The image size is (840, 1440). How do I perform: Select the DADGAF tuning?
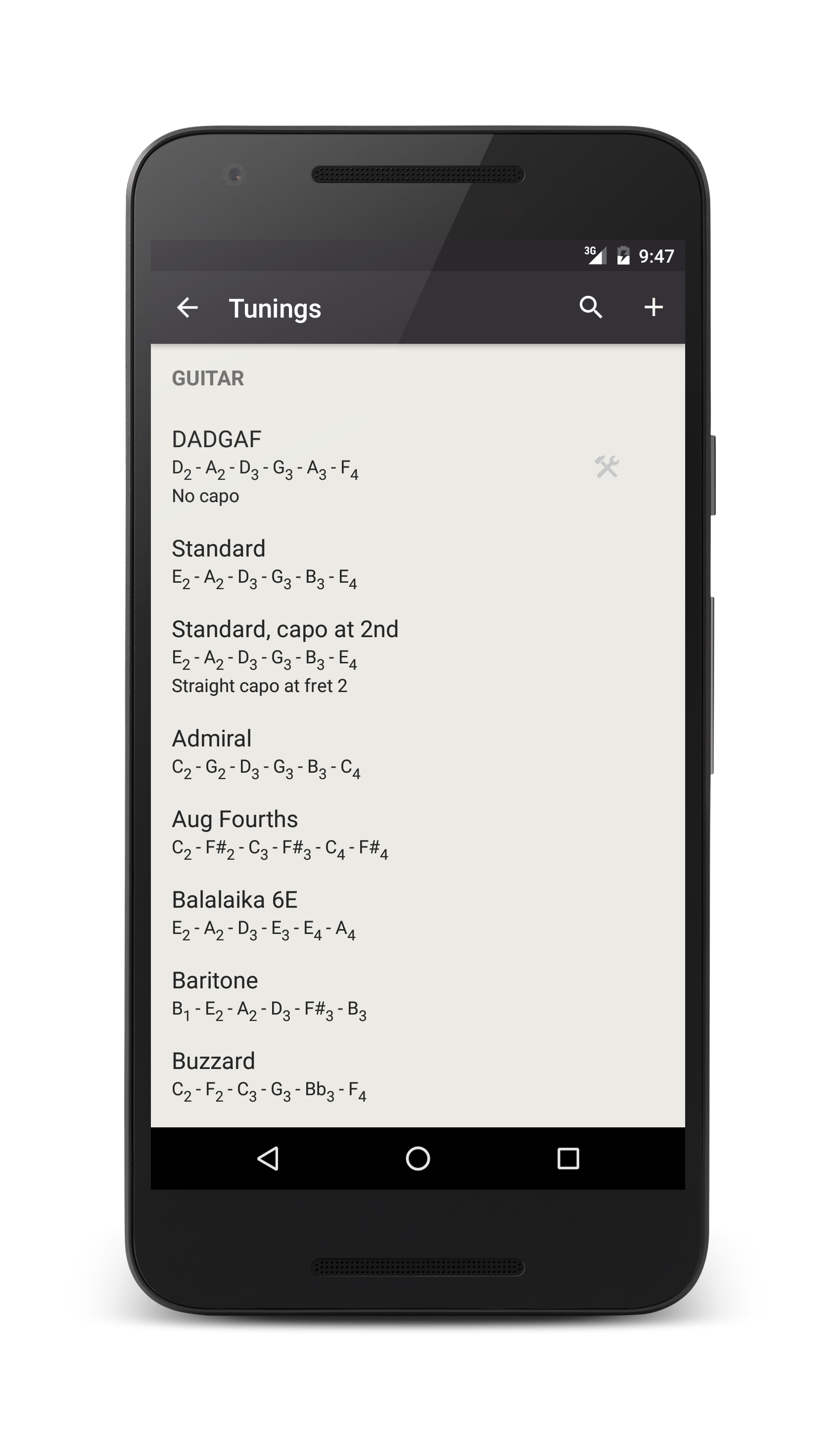pos(418,467)
